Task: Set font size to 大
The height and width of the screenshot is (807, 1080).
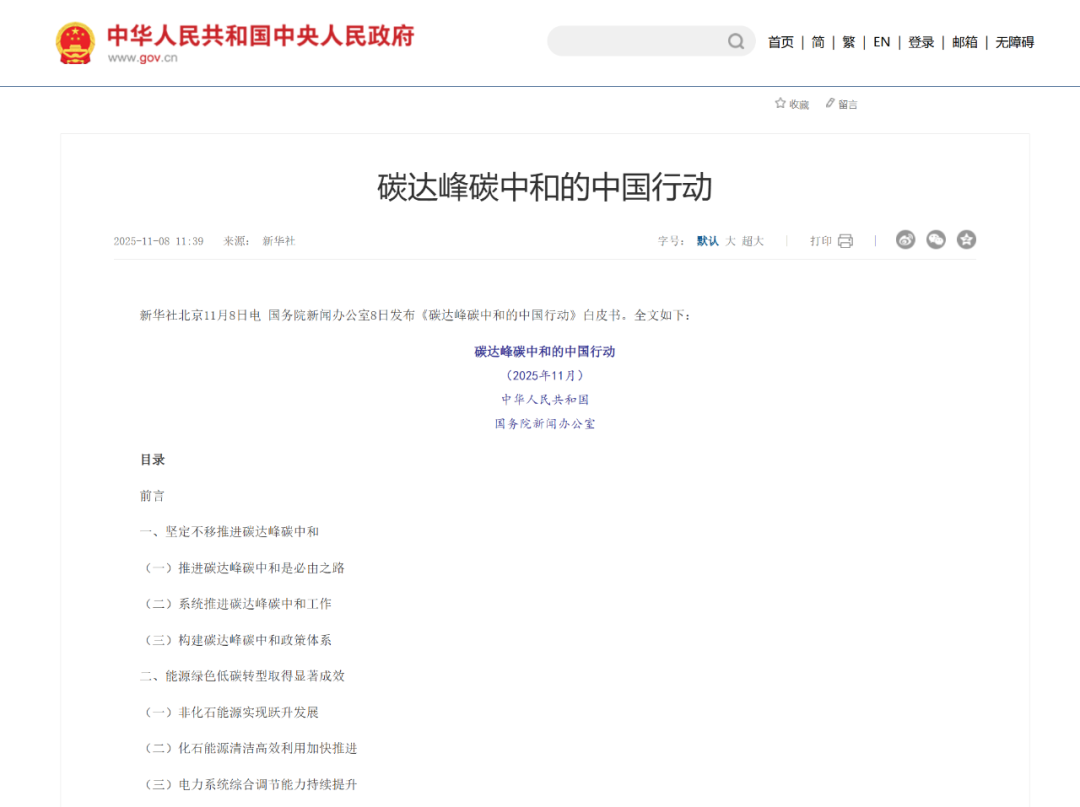Action: point(731,241)
